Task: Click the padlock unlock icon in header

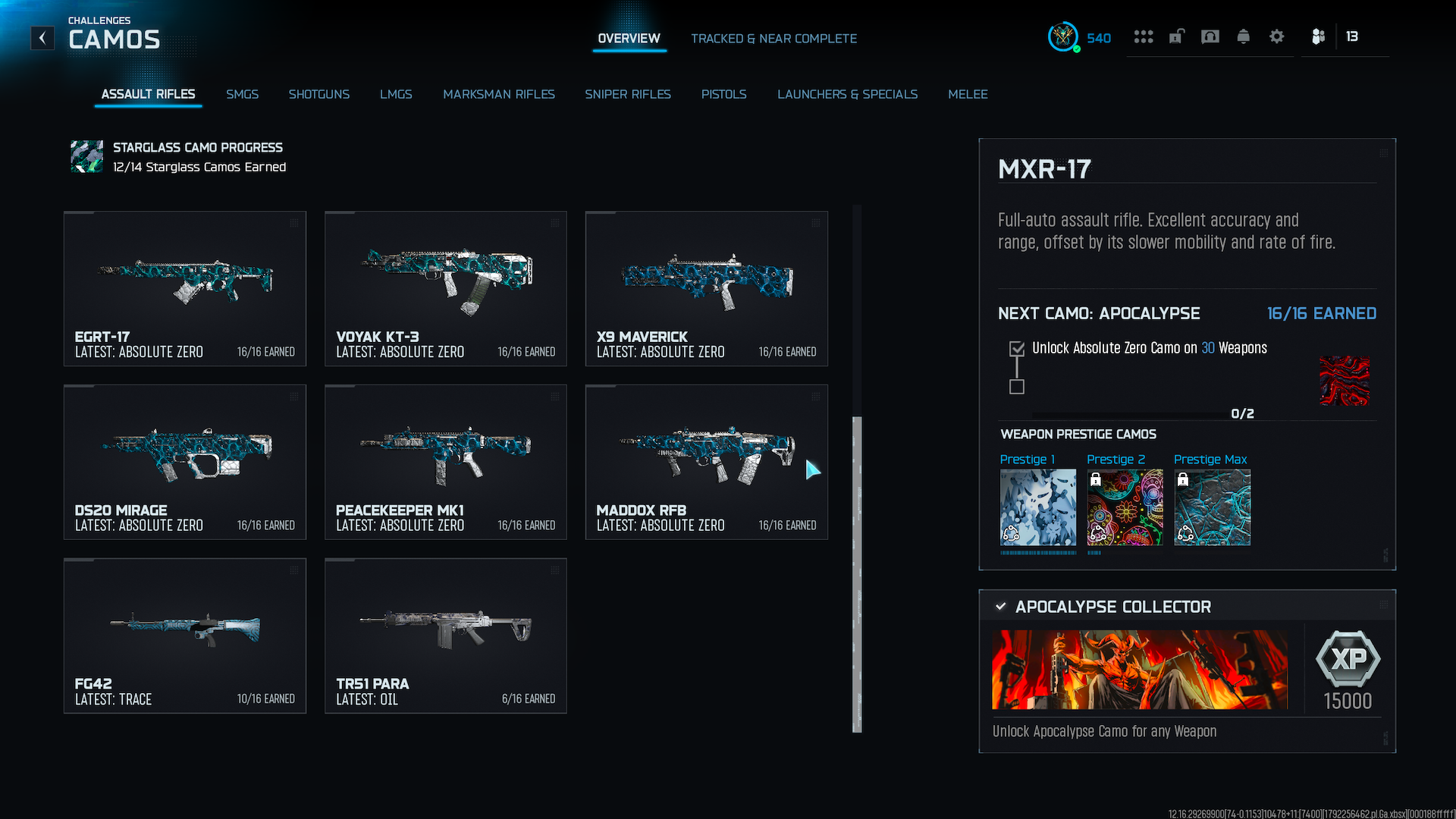Action: click(x=1176, y=36)
